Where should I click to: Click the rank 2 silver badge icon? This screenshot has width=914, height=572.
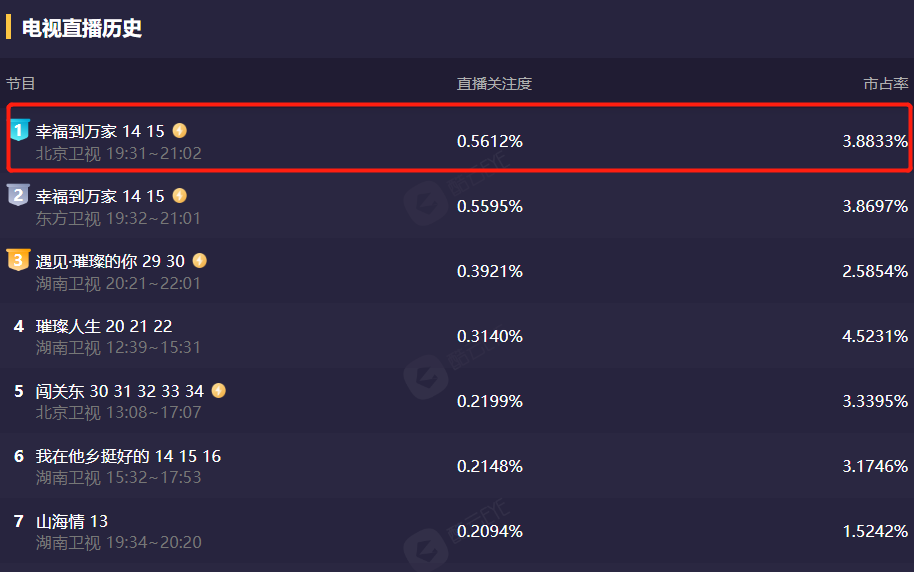19,195
